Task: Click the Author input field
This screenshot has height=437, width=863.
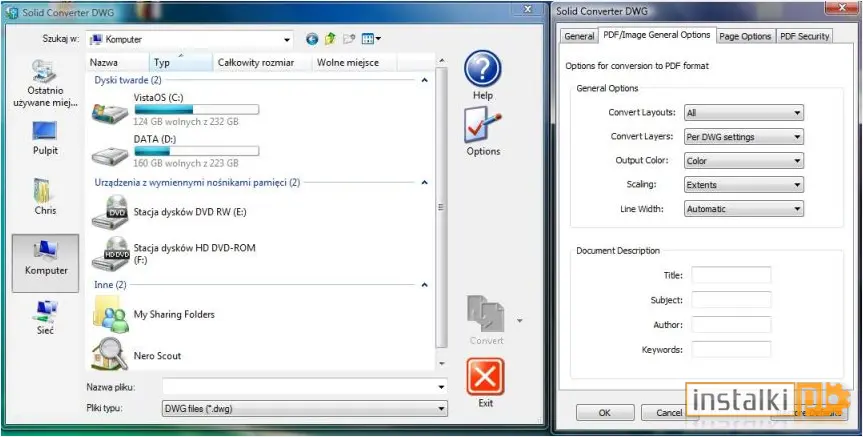Action: (x=731, y=325)
